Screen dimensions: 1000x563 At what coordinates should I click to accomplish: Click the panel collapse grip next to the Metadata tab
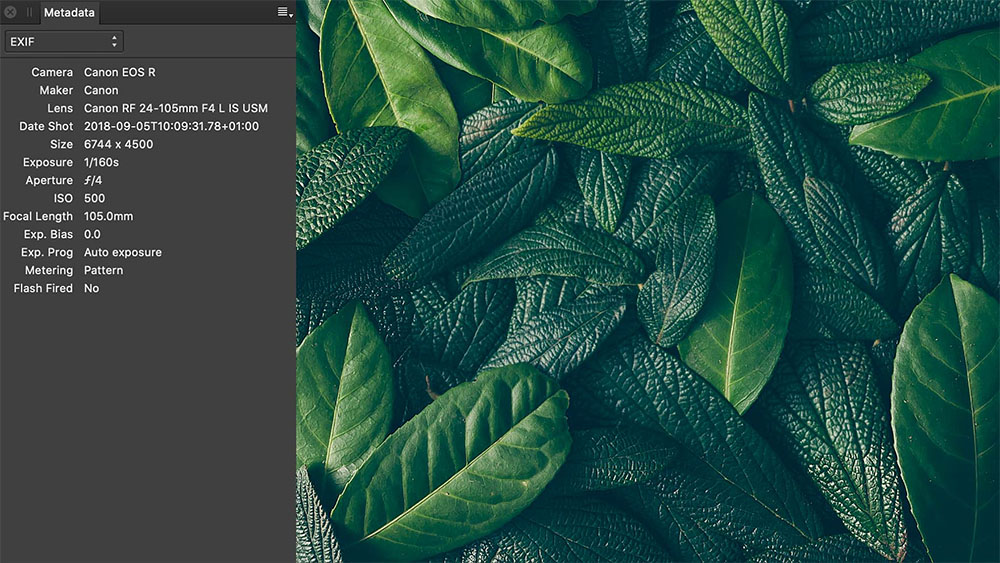point(29,12)
